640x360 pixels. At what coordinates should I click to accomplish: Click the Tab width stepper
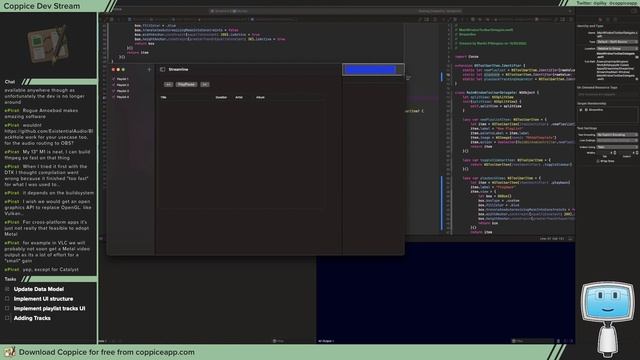click(x=615, y=153)
